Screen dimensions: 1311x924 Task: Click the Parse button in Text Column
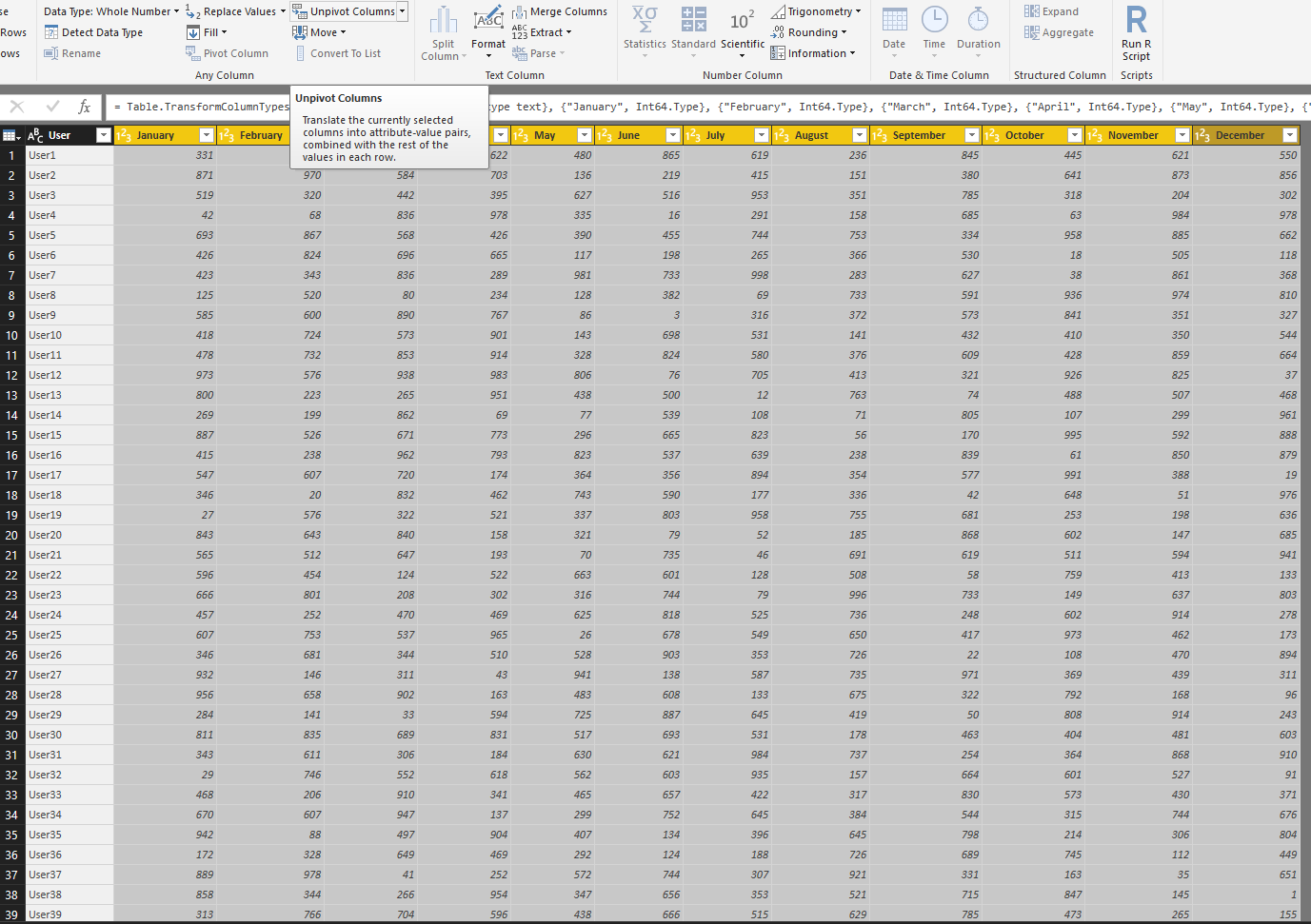(538, 53)
